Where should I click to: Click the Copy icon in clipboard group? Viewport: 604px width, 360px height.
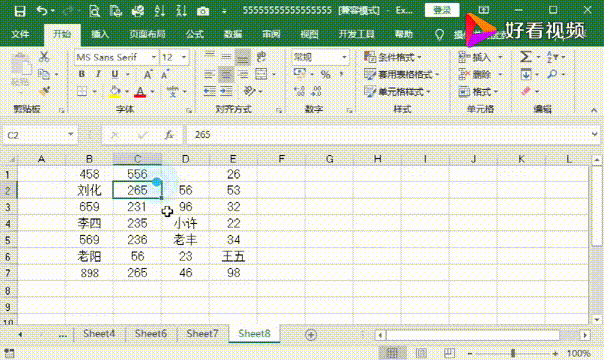pyautogui.click(x=44, y=74)
